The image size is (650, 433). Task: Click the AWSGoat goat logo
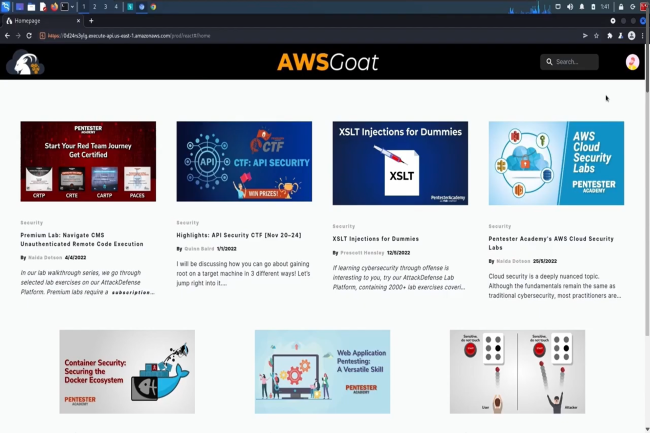(25, 62)
